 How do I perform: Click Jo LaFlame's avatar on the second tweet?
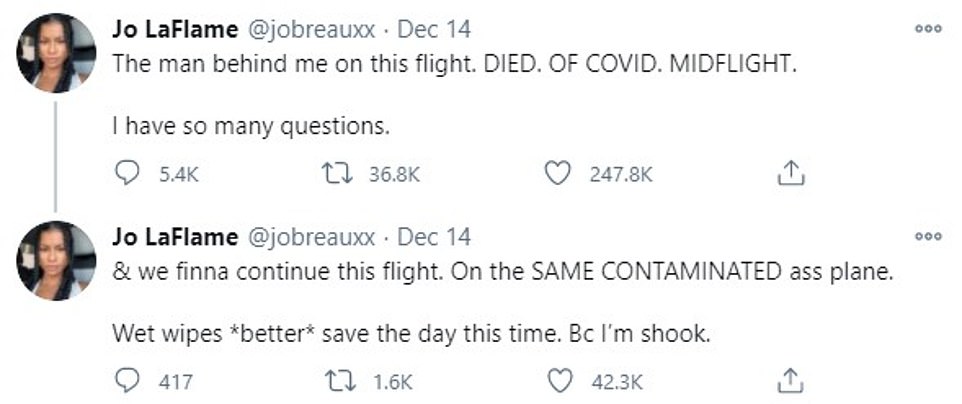[56, 260]
